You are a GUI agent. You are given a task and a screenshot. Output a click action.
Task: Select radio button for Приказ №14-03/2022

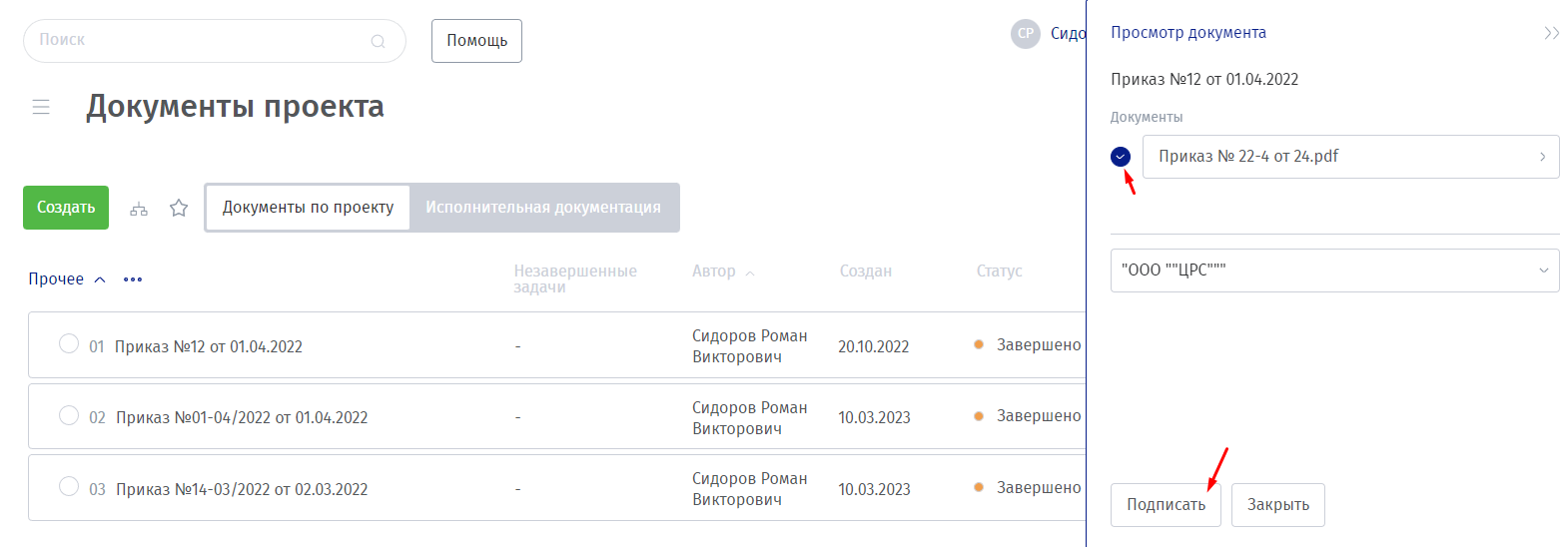[69, 487]
